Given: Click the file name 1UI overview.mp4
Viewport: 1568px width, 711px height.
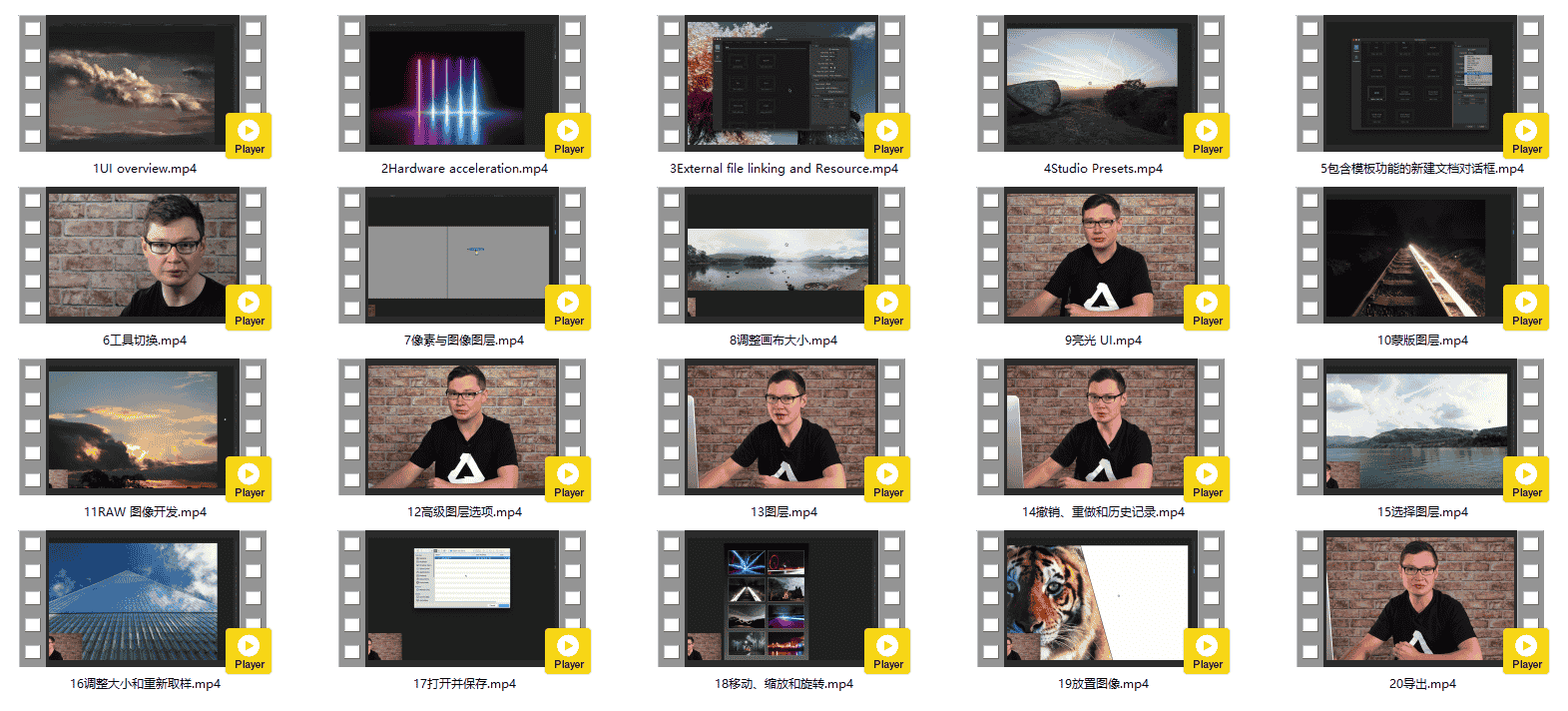Looking at the screenshot, I should click(x=145, y=169).
